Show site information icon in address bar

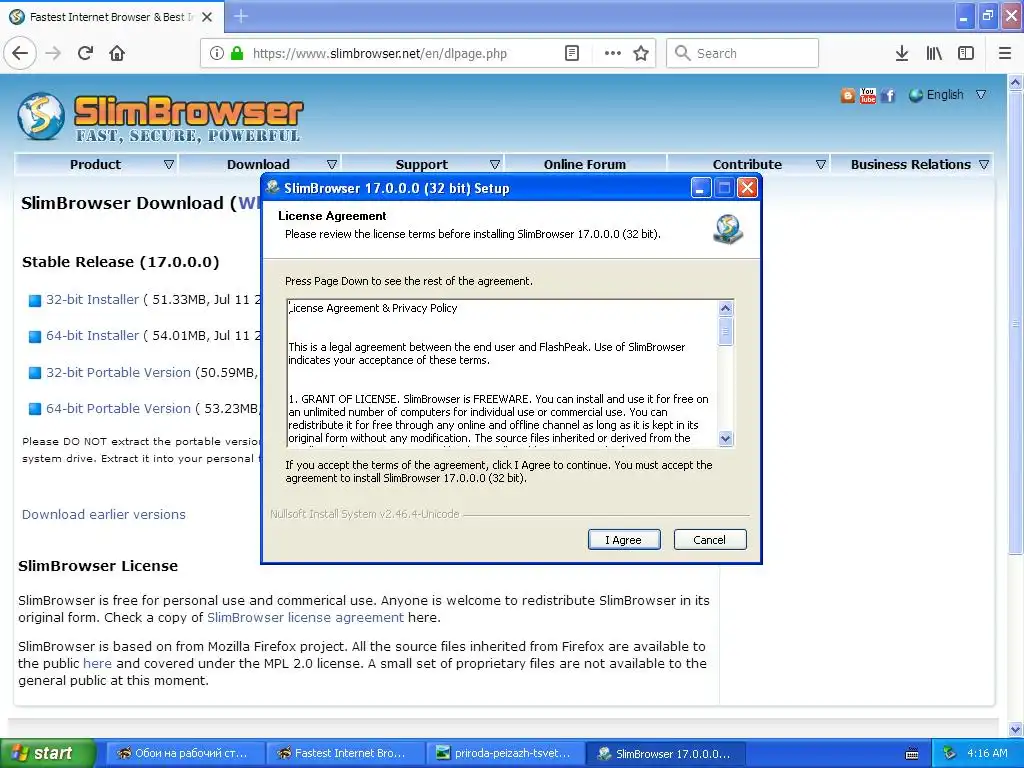click(x=217, y=53)
